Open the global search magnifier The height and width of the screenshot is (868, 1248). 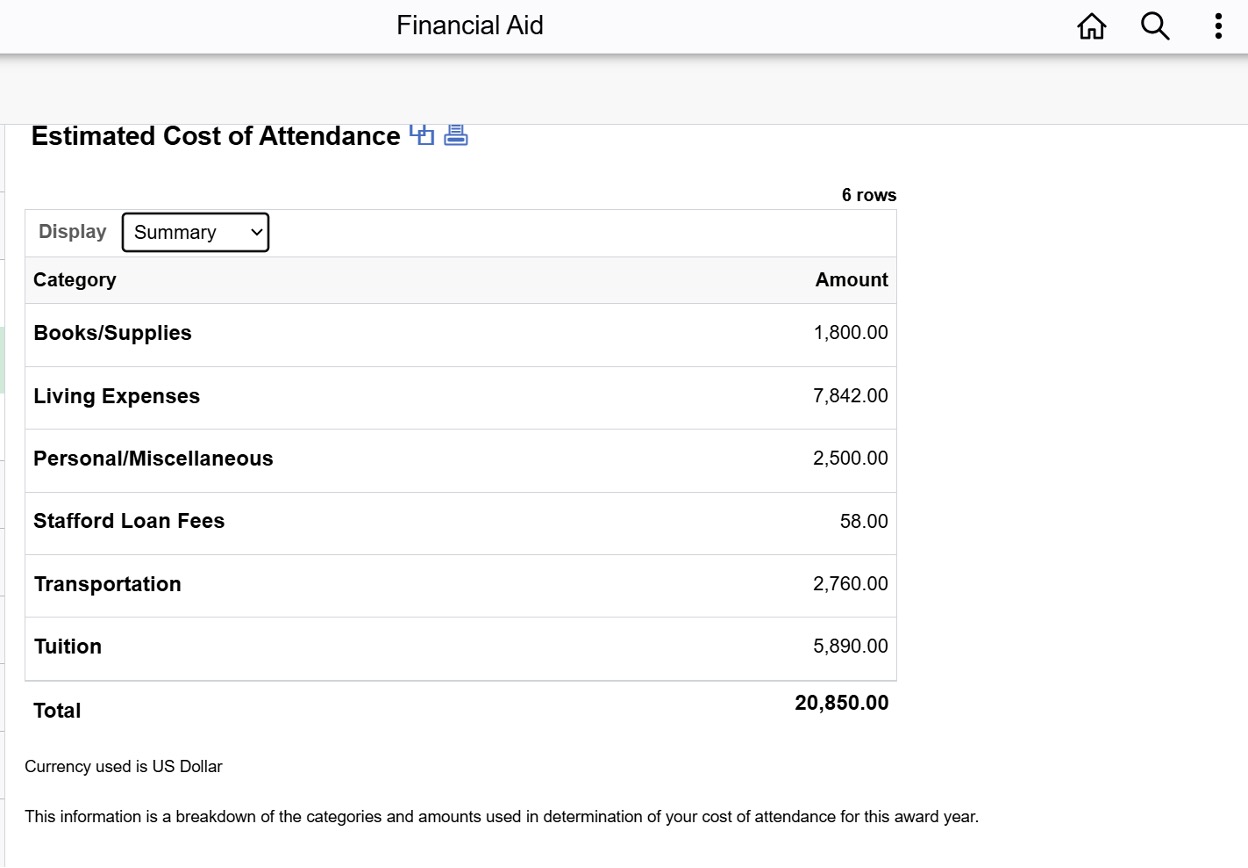click(1155, 26)
